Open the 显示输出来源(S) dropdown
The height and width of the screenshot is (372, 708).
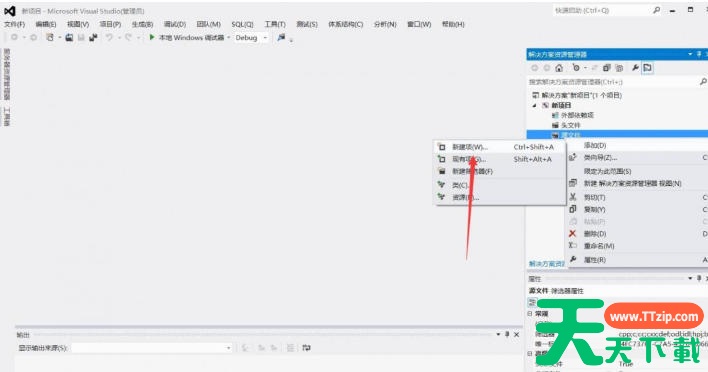pyautogui.click(x=152, y=348)
